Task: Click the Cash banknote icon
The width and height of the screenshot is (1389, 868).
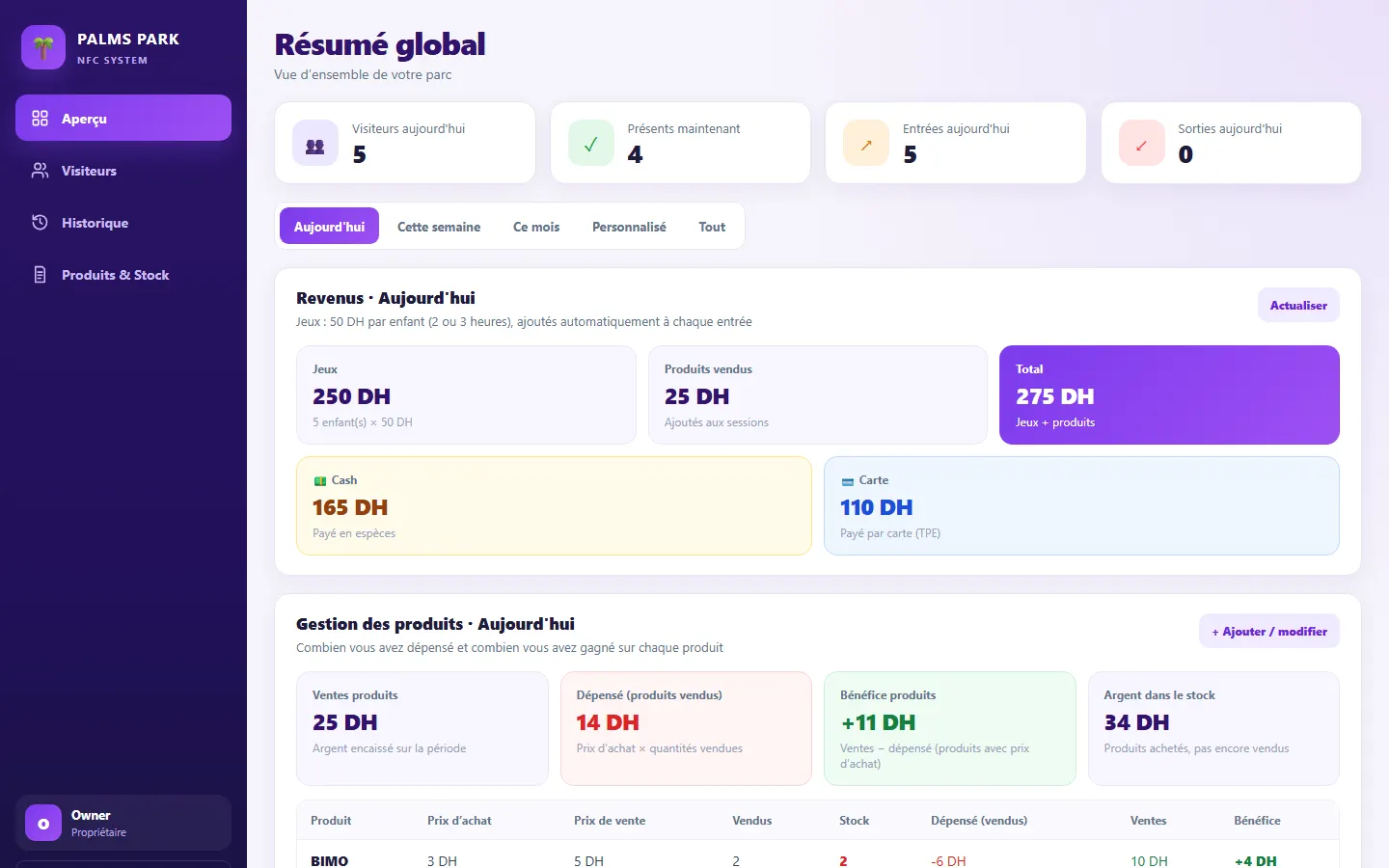Action: 320,481
